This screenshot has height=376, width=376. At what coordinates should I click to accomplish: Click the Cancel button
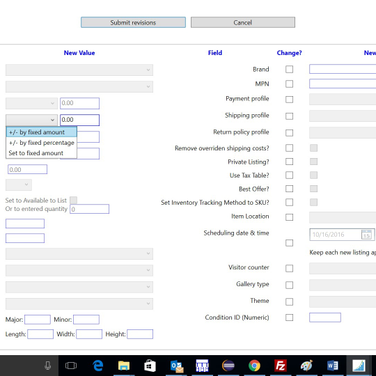click(243, 22)
